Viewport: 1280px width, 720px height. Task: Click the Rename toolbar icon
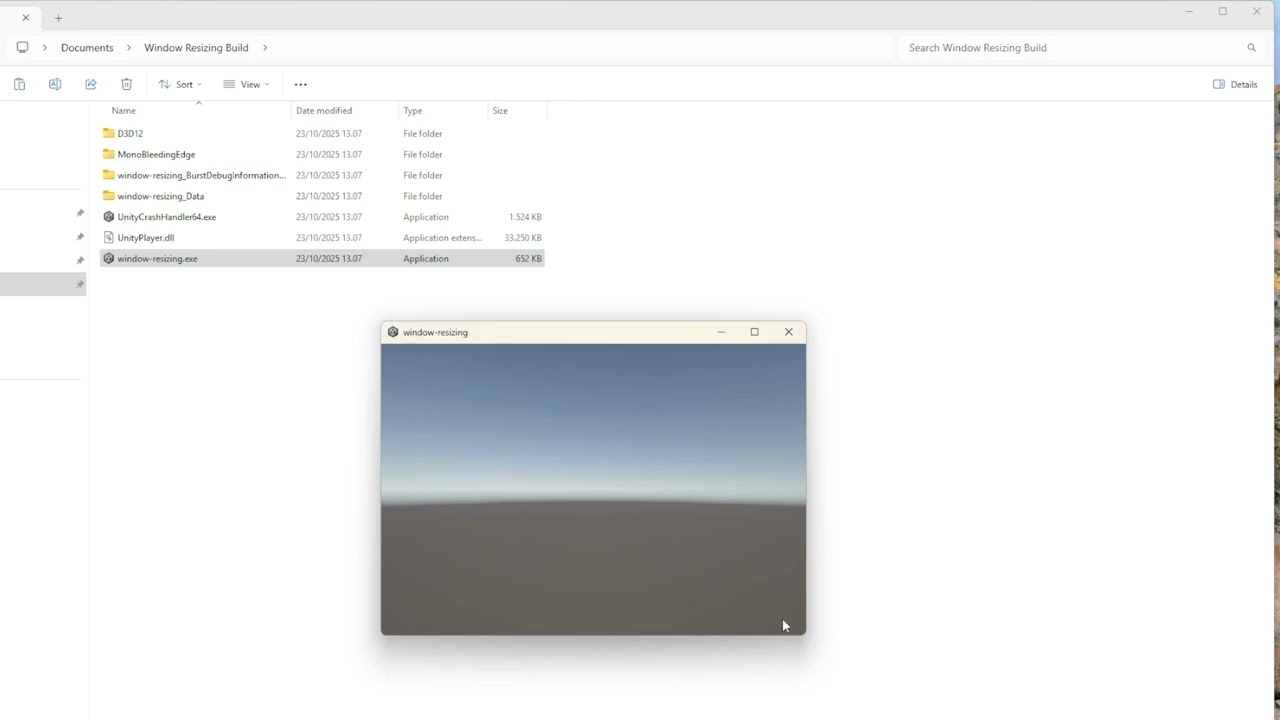[x=55, y=84]
